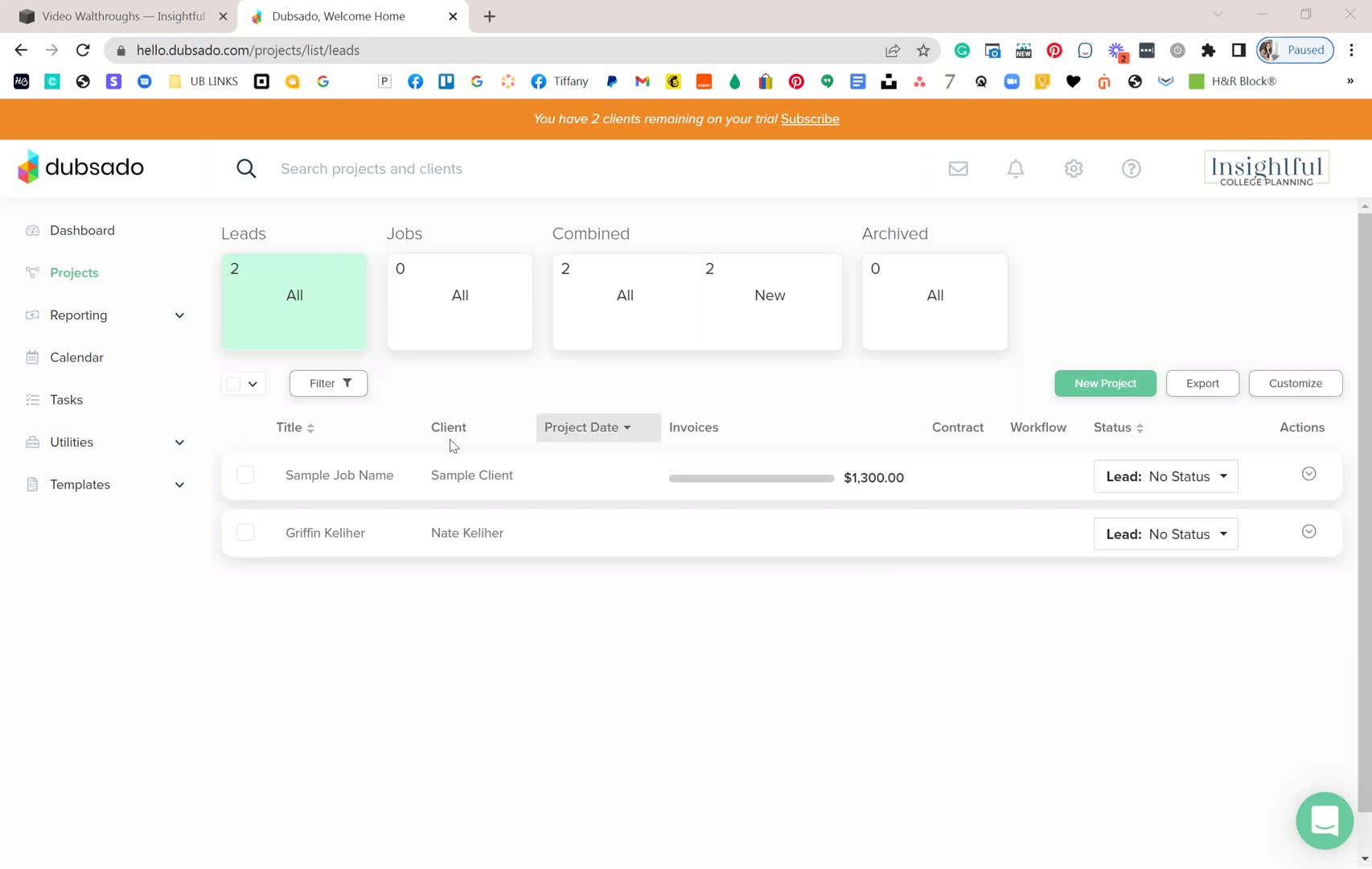Open status dropdown for Griffin Keliher
This screenshot has height=869, width=1372.
1166,534
